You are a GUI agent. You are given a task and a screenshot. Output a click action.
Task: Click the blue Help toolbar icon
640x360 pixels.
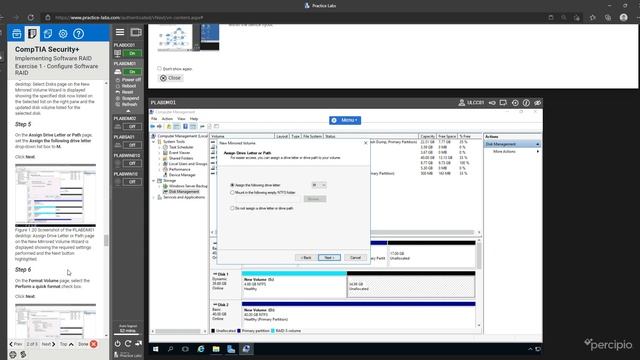[185, 127]
